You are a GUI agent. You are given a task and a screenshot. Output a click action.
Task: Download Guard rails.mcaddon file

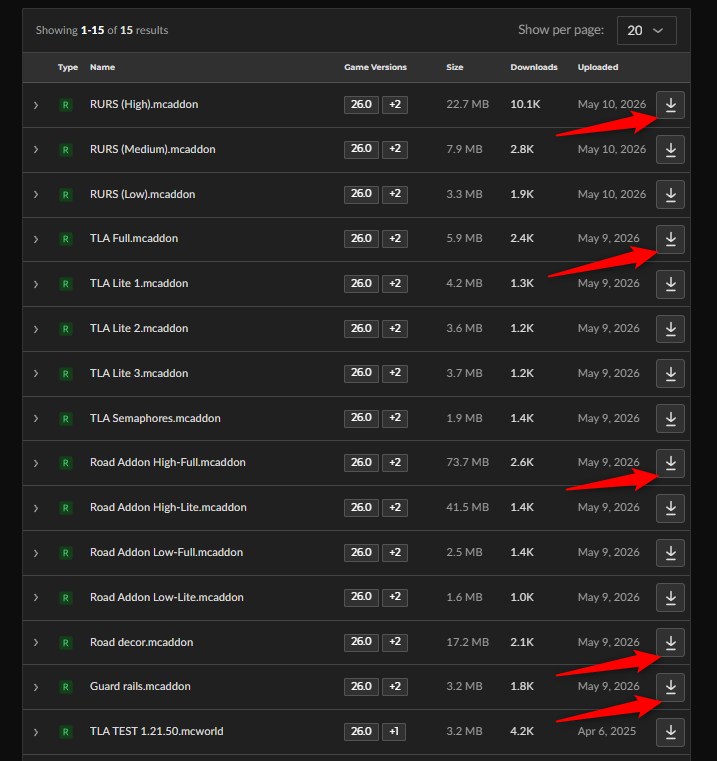click(x=670, y=687)
